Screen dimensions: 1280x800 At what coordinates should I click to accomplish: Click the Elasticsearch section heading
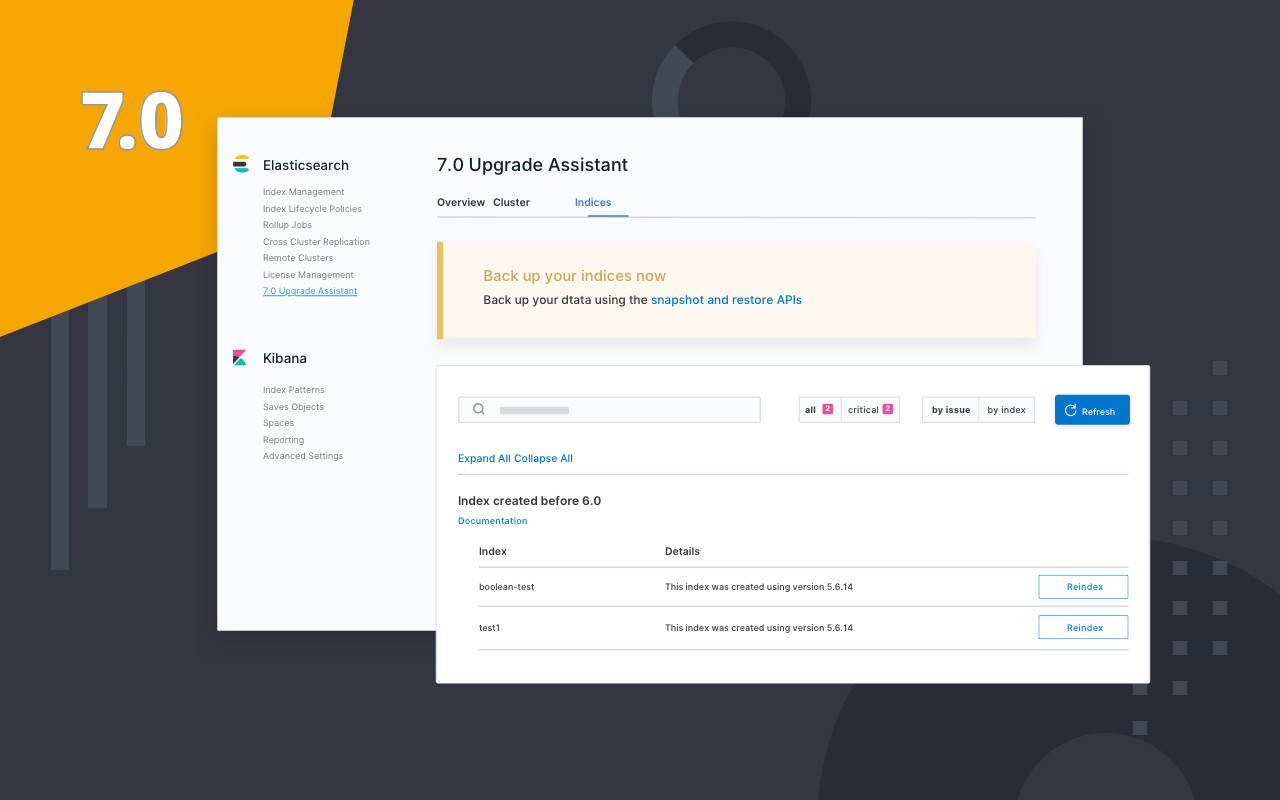[306, 166]
